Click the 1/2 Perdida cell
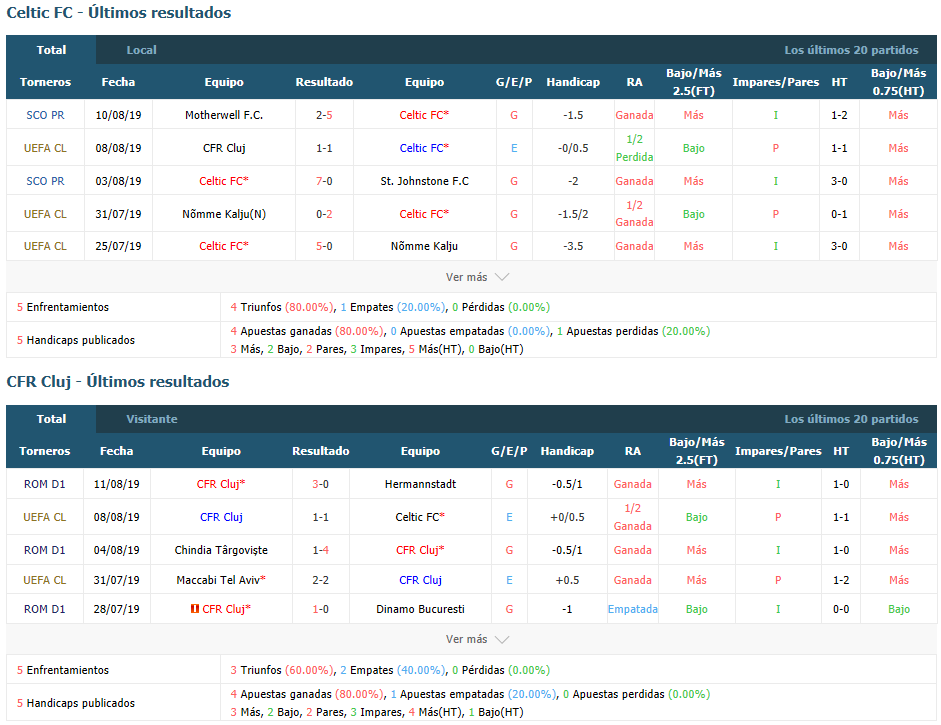941x725 pixels. click(634, 148)
